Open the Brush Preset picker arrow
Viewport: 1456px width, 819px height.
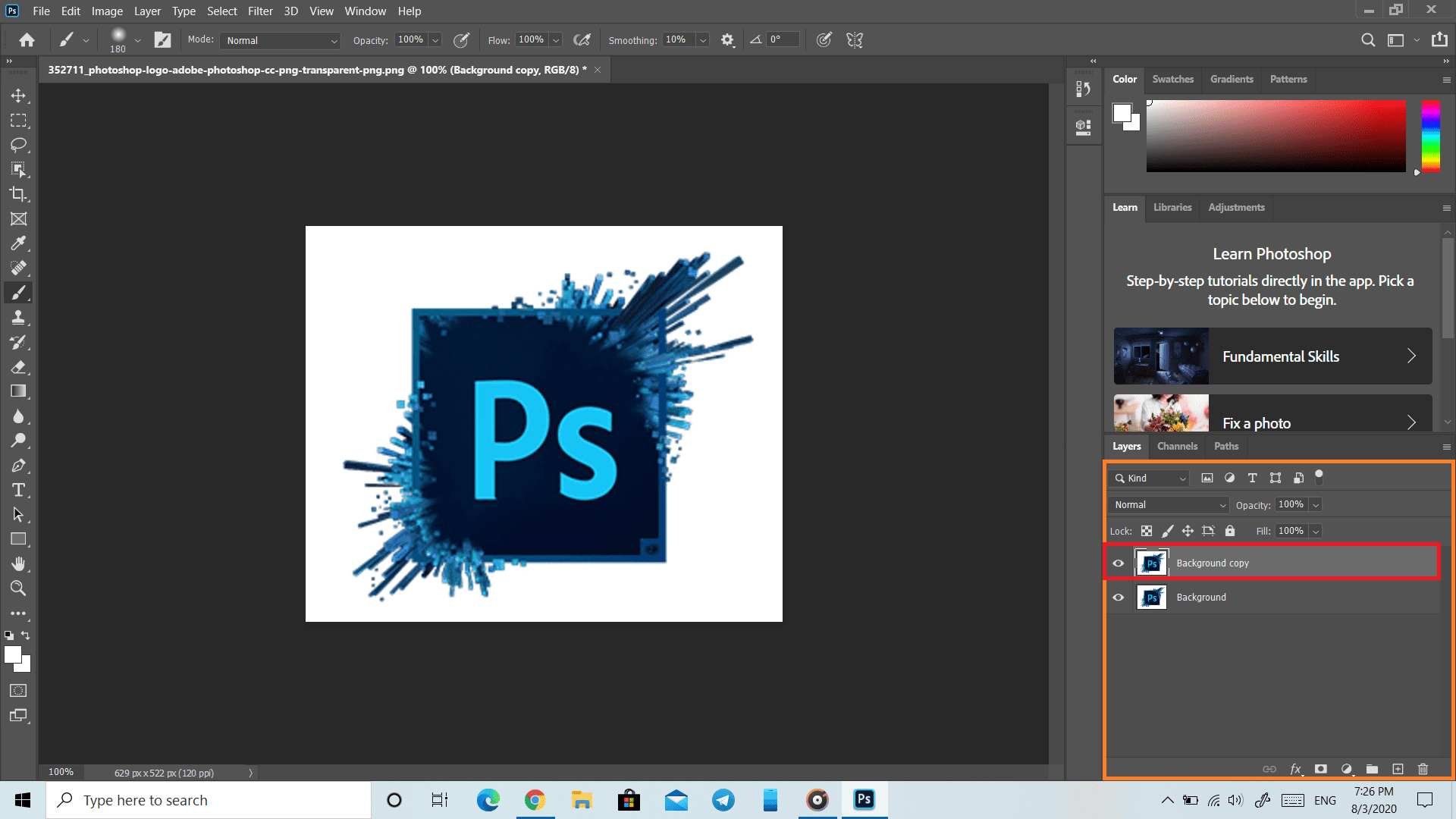click(x=137, y=40)
